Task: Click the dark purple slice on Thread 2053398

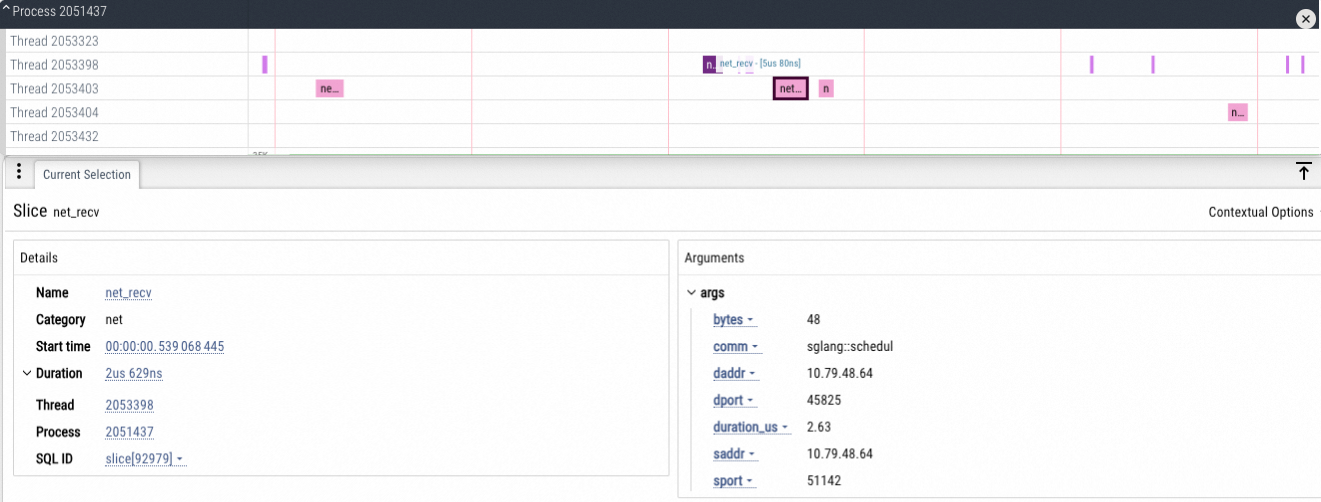Action: pyautogui.click(x=710, y=64)
